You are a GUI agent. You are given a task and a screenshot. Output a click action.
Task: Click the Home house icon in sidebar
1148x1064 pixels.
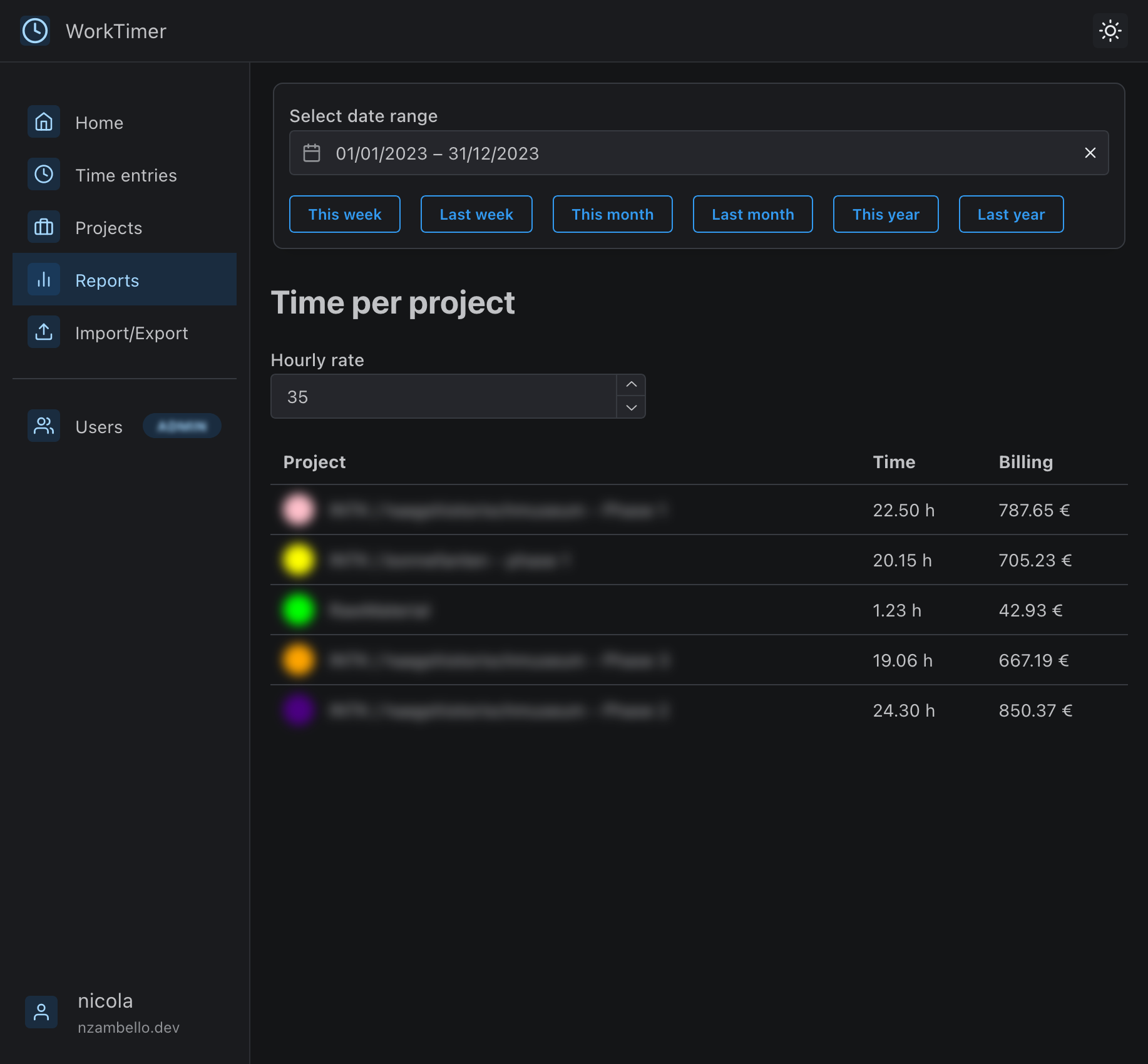click(44, 122)
